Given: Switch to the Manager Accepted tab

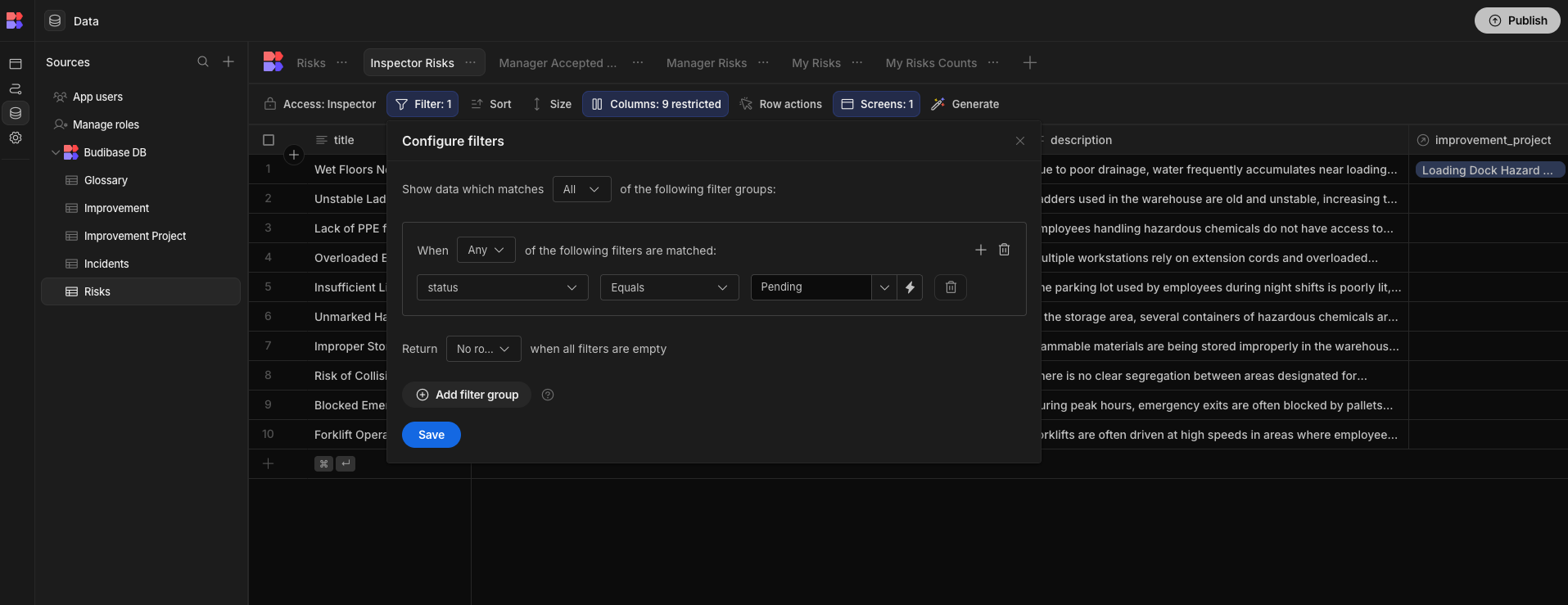Looking at the screenshot, I should (x=558, y=63).
